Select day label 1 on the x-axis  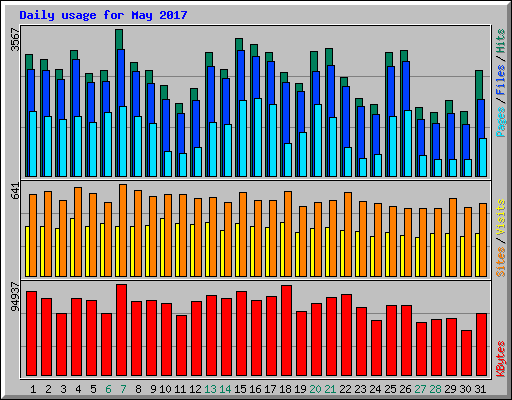click(x=33, y=389)
